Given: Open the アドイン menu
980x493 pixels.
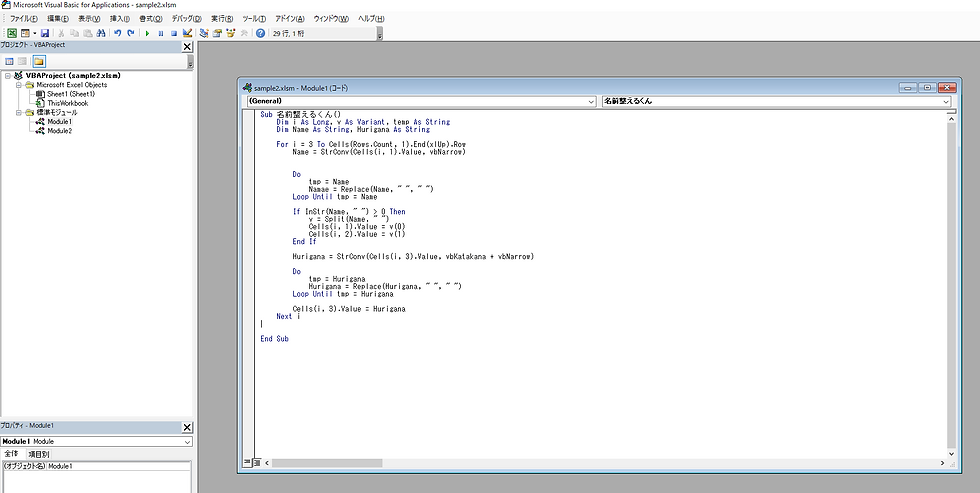Looking at the screenshot, I should point(289,19).
